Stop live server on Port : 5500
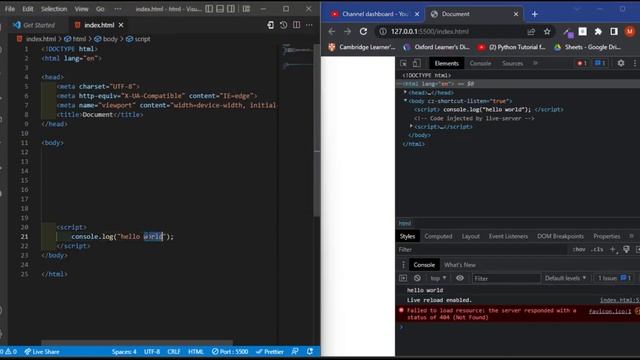The image size is (640, 360). click(x=230, y=351)
